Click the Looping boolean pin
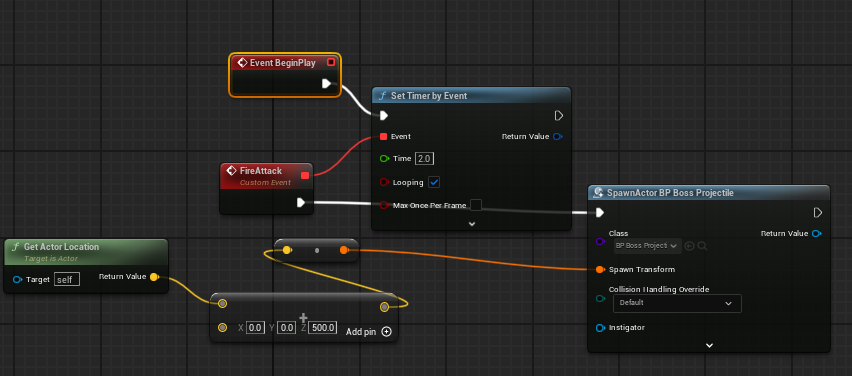 (x=385, y=183)
